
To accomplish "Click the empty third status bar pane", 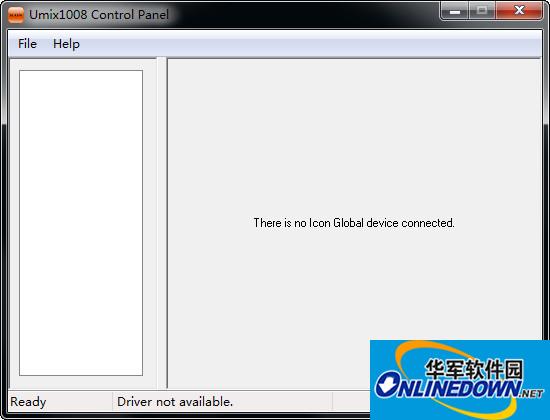I will pos(351,401).
